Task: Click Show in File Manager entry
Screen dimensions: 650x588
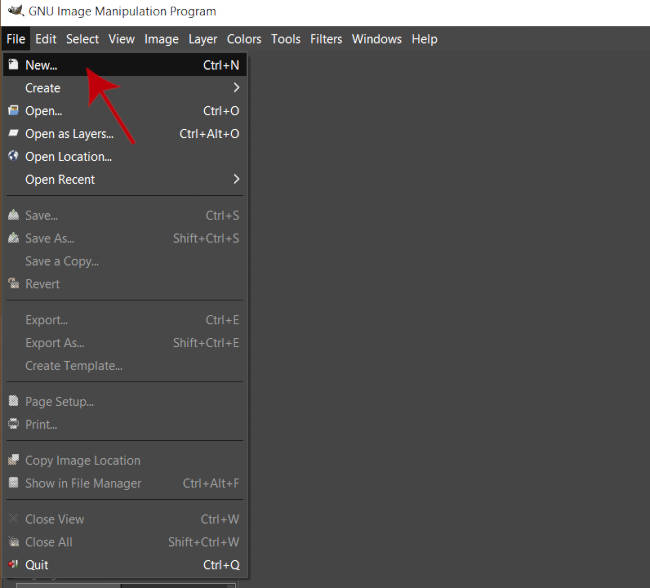Action: pos(125,483)
